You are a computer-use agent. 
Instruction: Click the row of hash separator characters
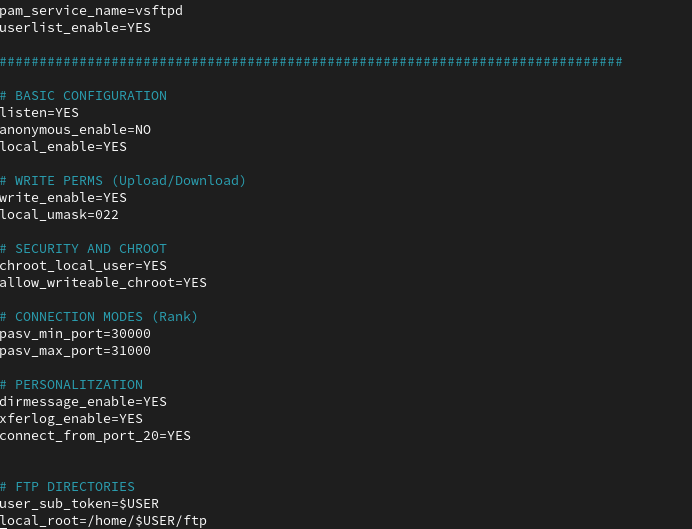pos(311,62)
